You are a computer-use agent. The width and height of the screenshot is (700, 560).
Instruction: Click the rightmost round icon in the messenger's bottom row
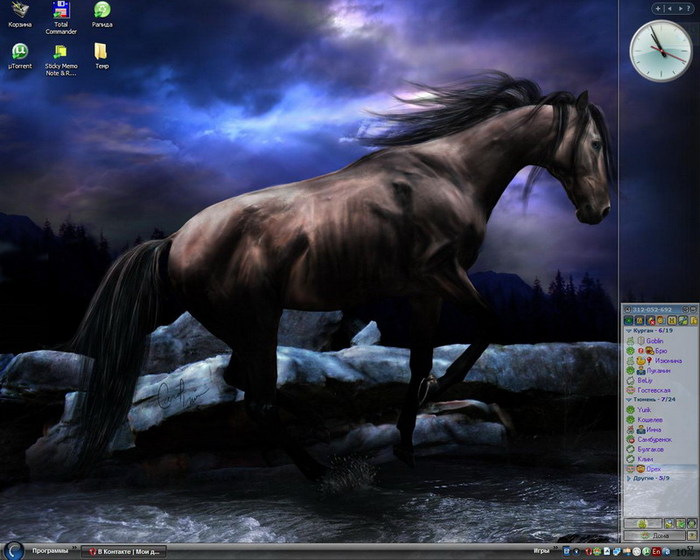click(692, 523)
